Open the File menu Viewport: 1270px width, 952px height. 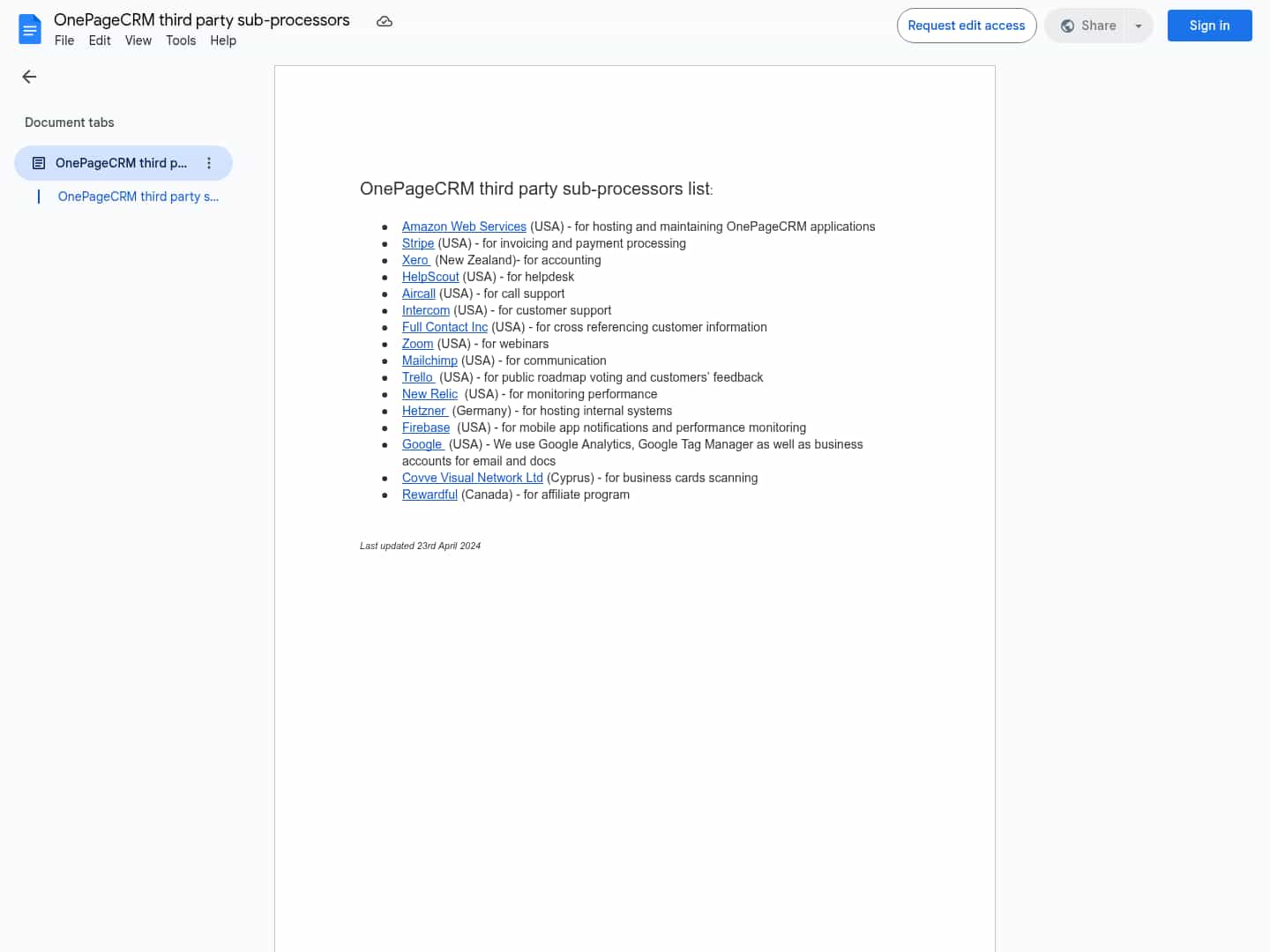(x=63, y=41)
